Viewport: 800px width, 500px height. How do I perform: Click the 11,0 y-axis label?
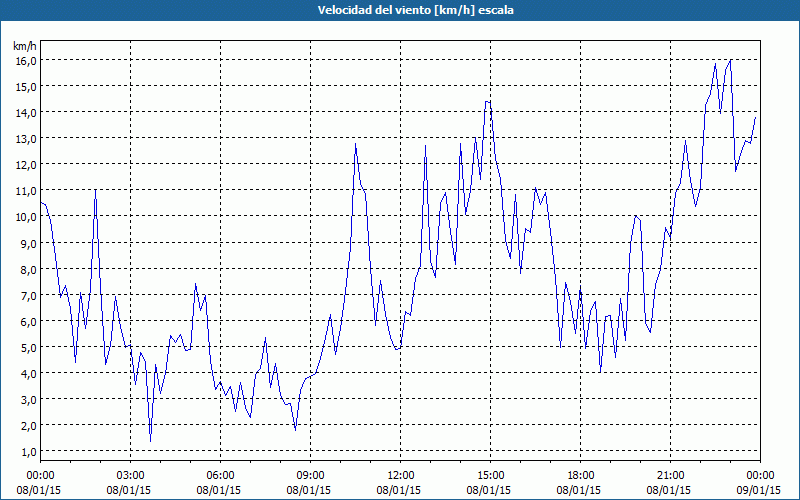click(x=26, y=190)
